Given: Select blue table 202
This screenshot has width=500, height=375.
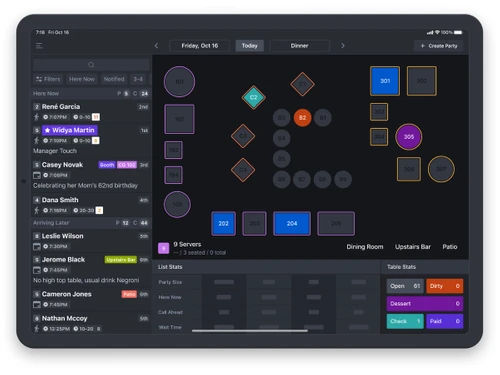Looking at the screenshot, I should pyautogui.click(x=224, y=223).
